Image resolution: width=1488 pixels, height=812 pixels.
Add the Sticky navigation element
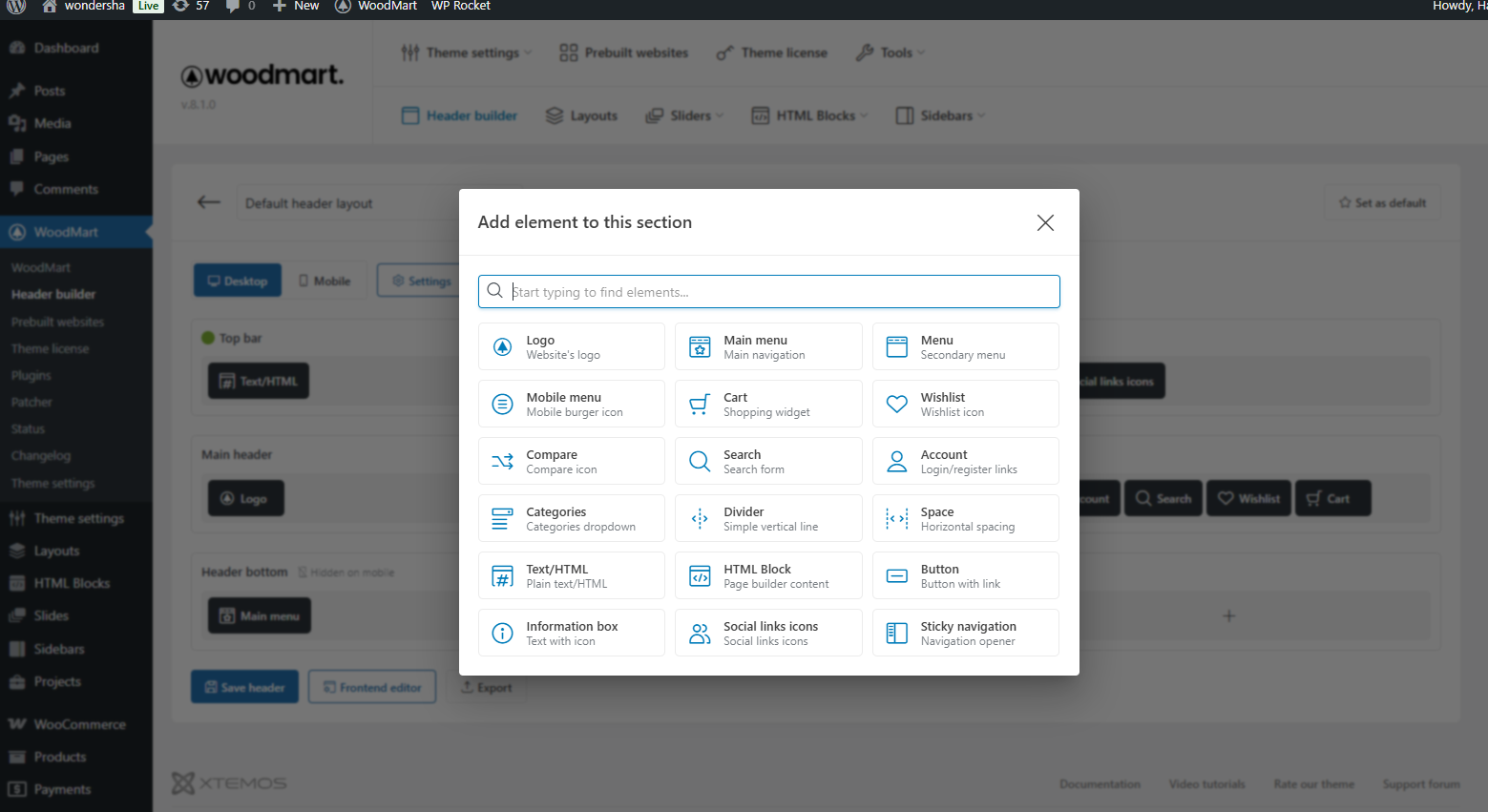pos(965,633)
